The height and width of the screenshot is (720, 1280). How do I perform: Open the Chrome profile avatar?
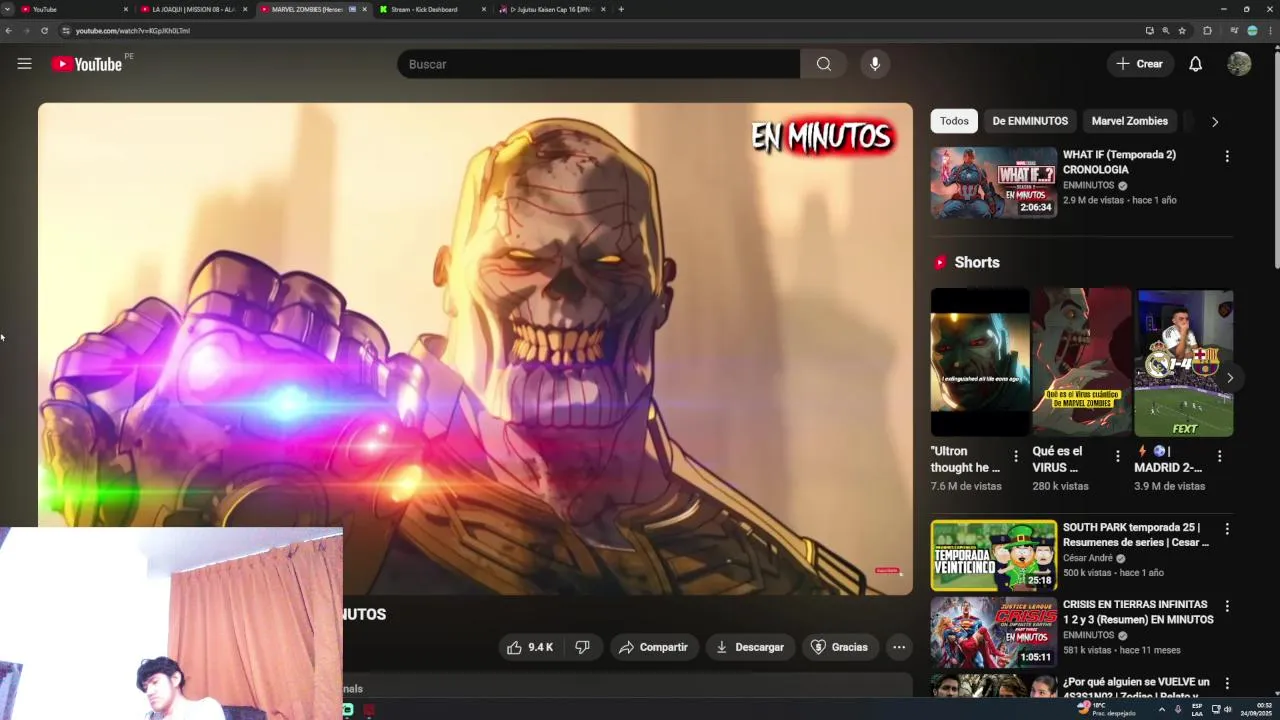(x=1252, y=31)
